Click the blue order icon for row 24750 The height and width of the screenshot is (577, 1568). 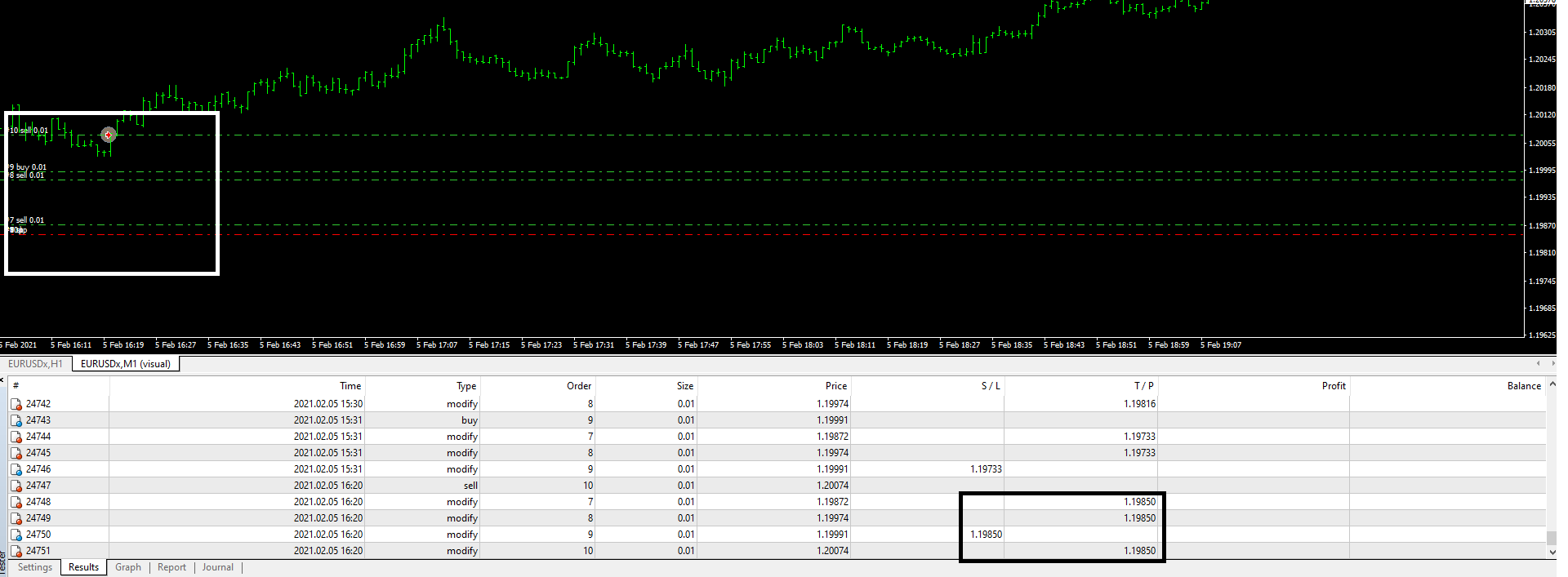point(16,535)
